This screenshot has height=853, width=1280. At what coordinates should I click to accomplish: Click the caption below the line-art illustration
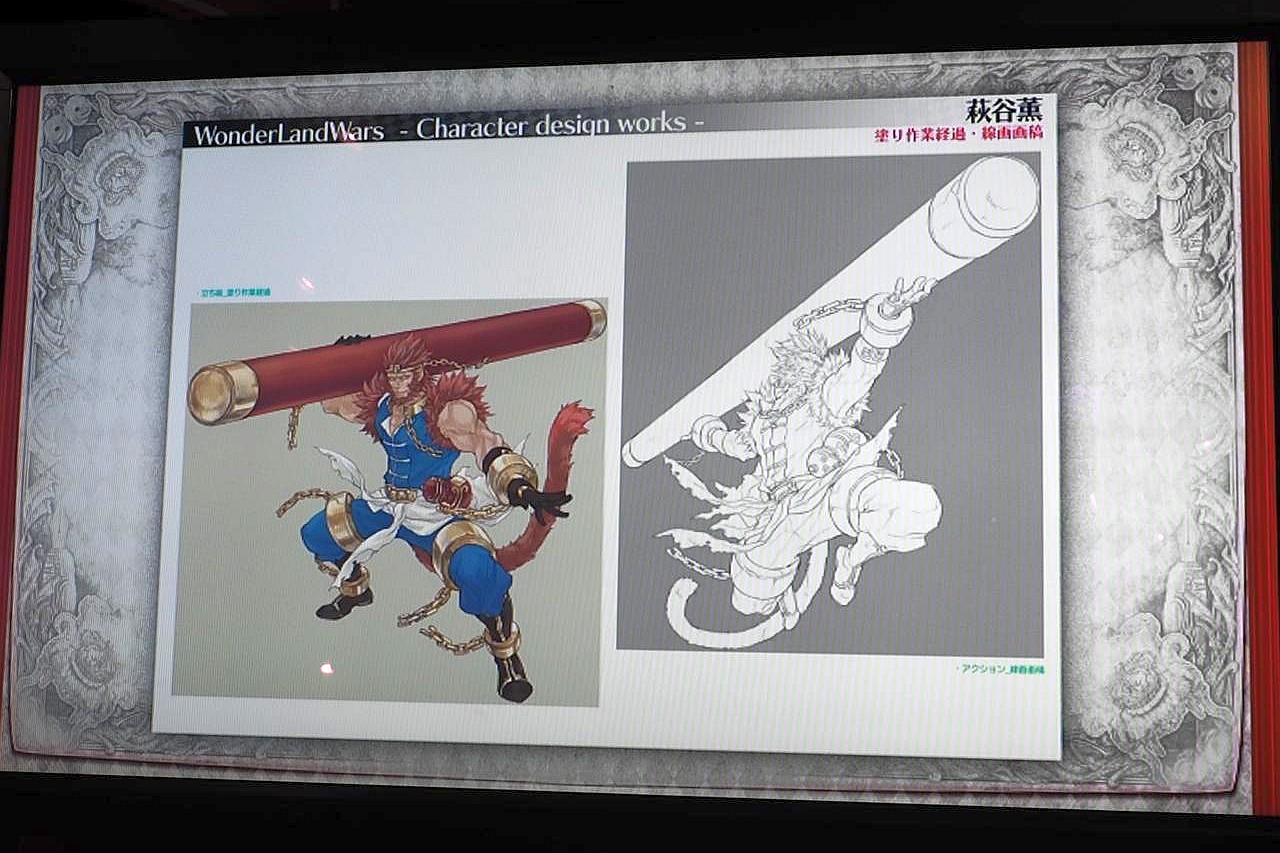pos(1001,669)
